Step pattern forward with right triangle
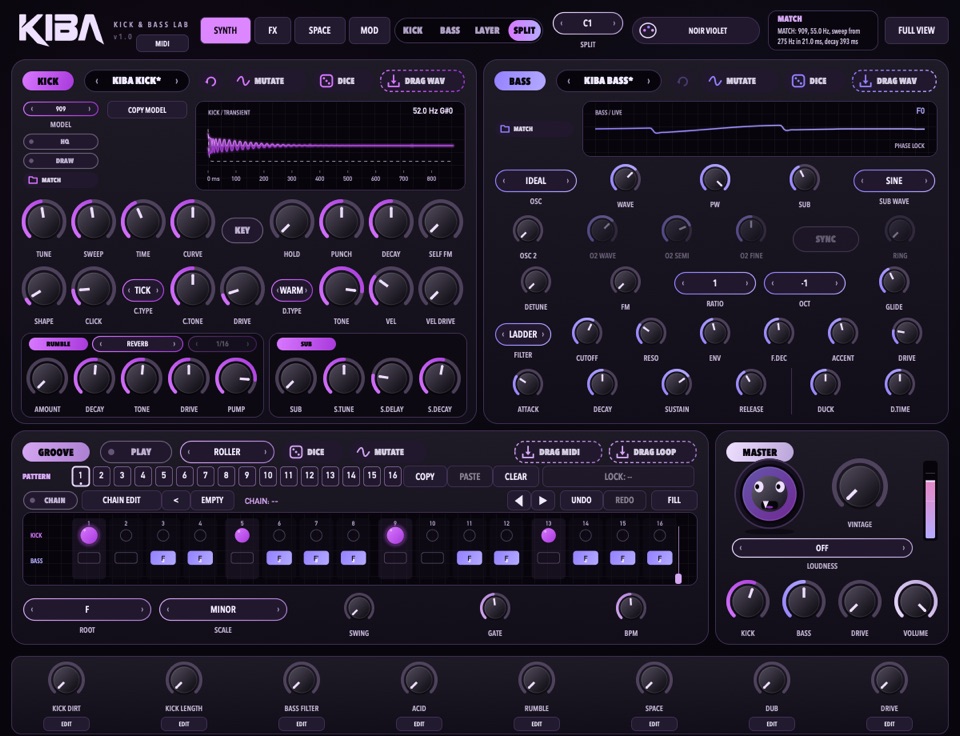The image size is (960, 736). click(x=542, y=500)
